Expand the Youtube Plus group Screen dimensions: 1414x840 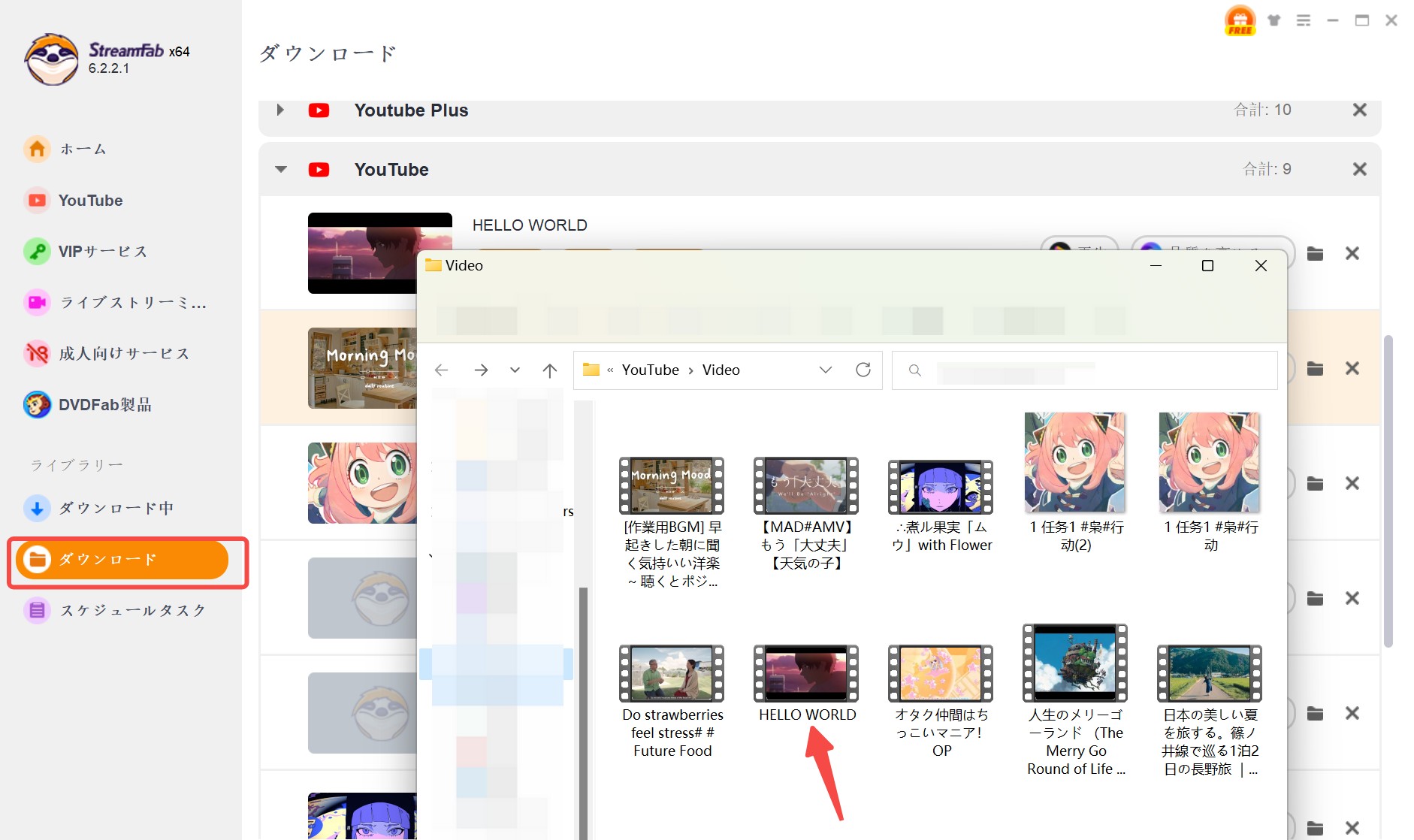pos(280,110)
